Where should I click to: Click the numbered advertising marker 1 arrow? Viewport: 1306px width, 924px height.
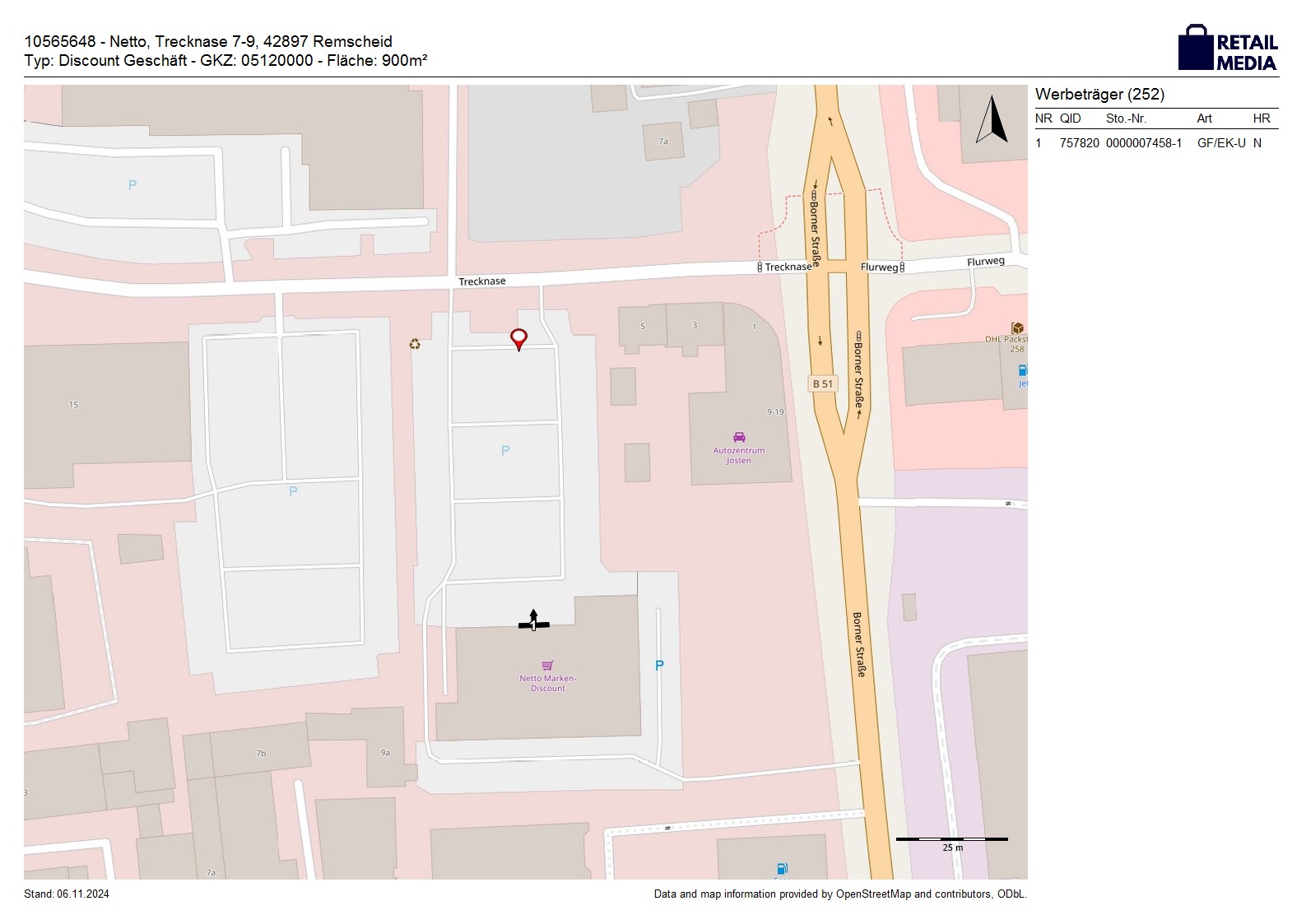coord(533,621)
